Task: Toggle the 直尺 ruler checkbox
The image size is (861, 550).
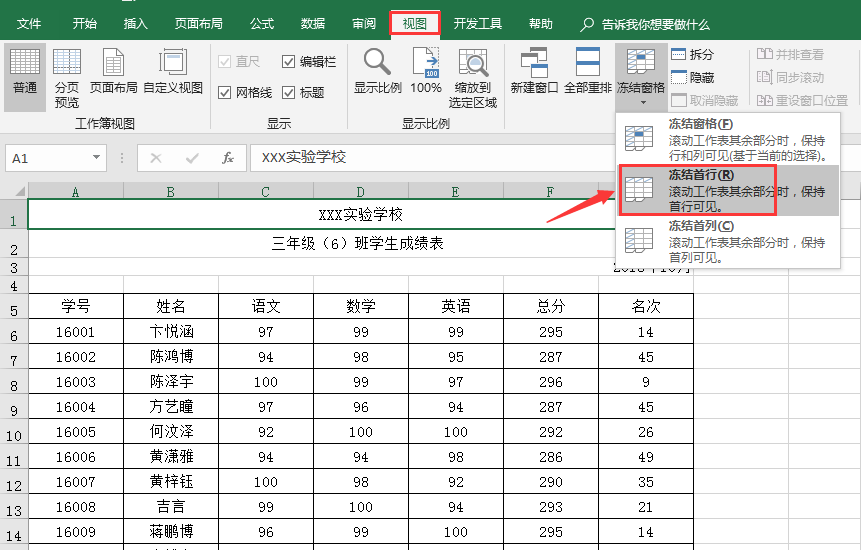Action: 224,61
